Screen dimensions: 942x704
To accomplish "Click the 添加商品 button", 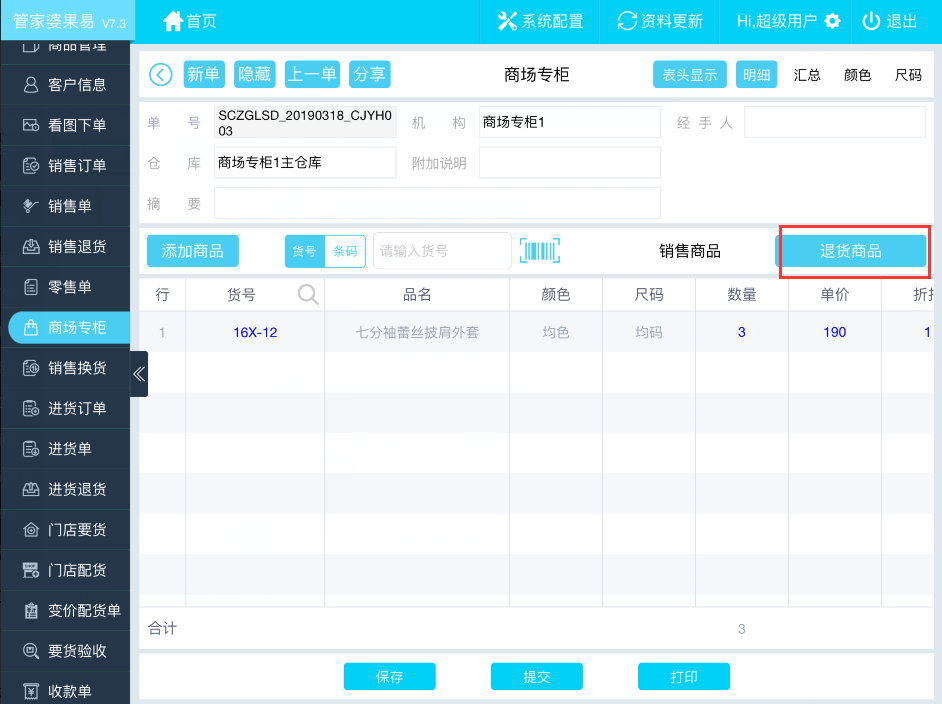I will coord(193,250).
